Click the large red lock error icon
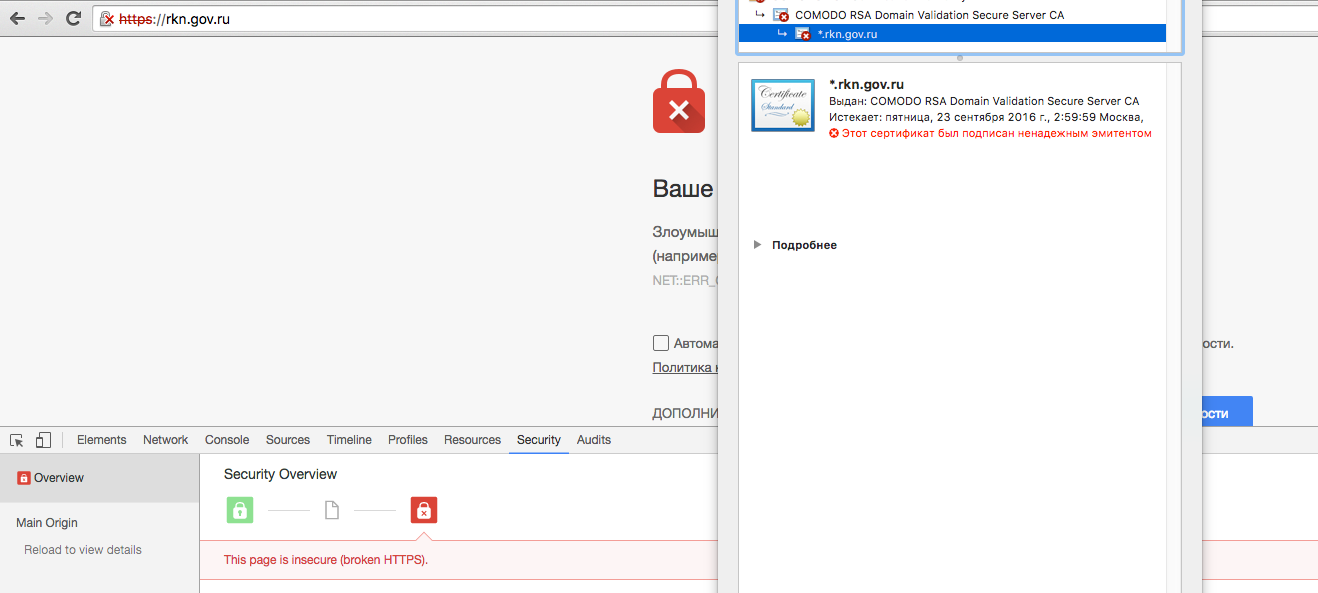The image size is (1318, 593). click(679, 101)
